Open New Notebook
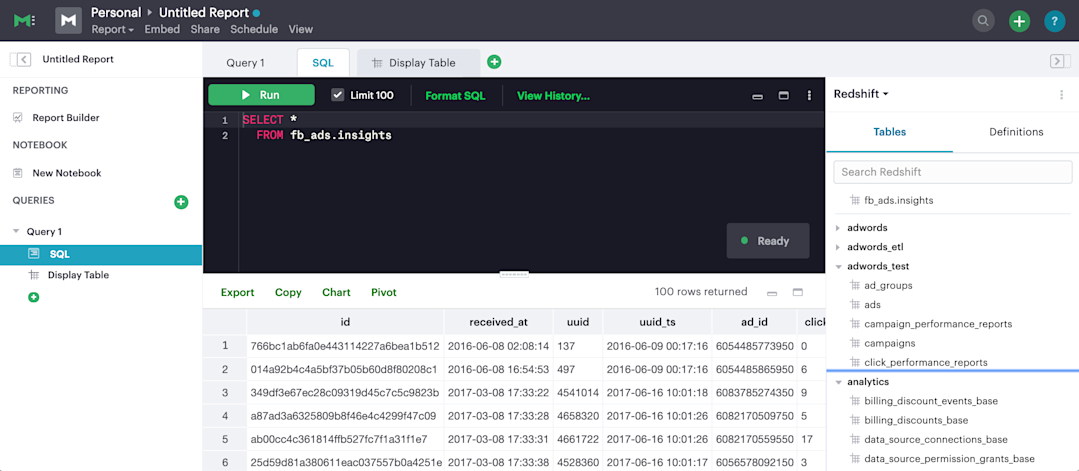Image resolution: width=1079 pixels, height=471 pixels. click(x=67, y=173)
